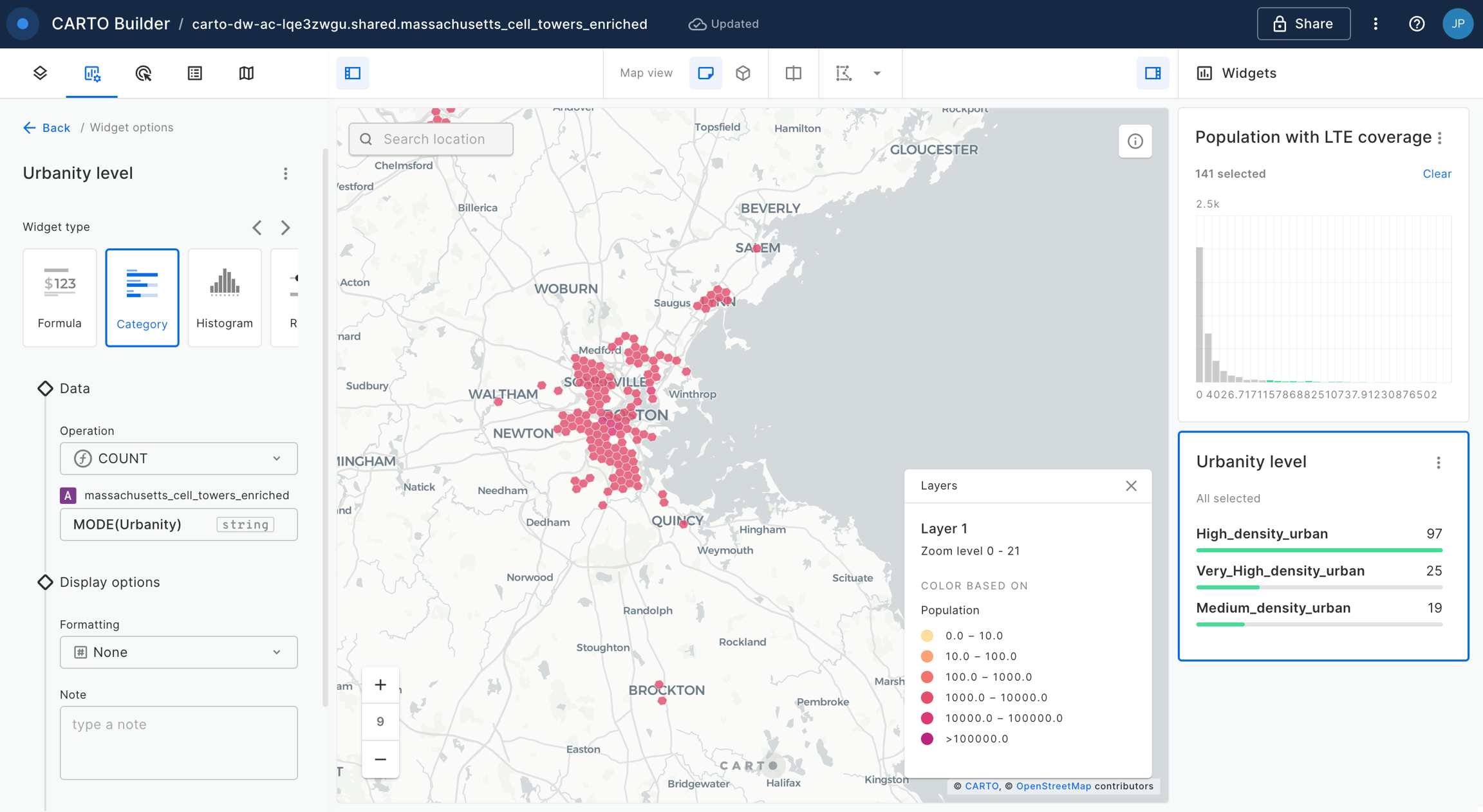Viewport: 1483px width, 812px height.
Task: Click the Search location field
Action: (431, 139)
